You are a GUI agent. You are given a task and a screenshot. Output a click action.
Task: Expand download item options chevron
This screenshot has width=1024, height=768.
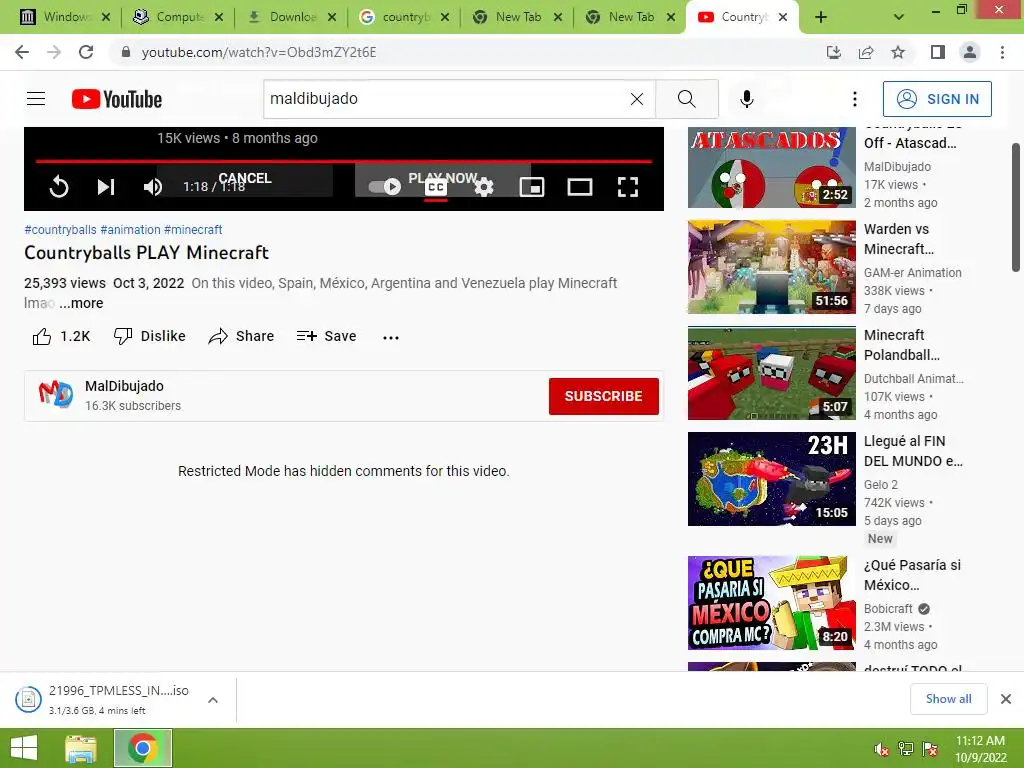pyautogui.click(x=212, y=699)
